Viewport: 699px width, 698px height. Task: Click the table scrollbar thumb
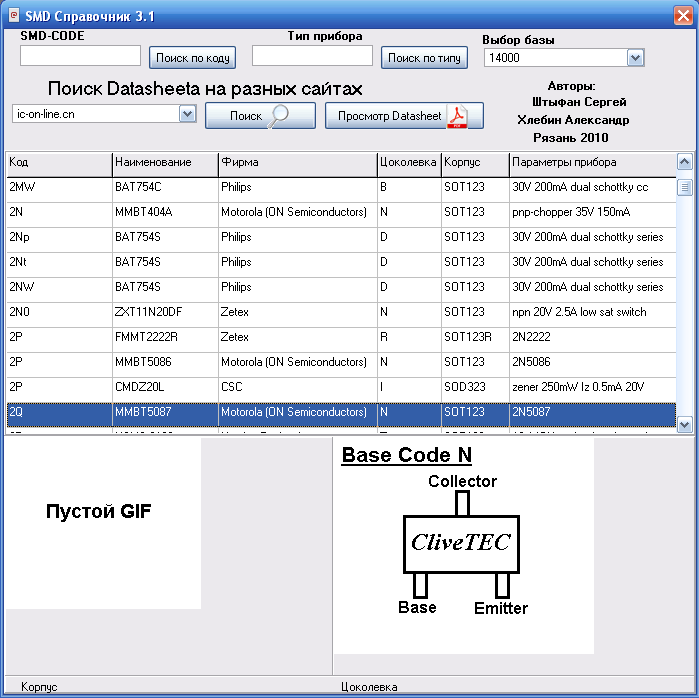[x=685, y=187]
